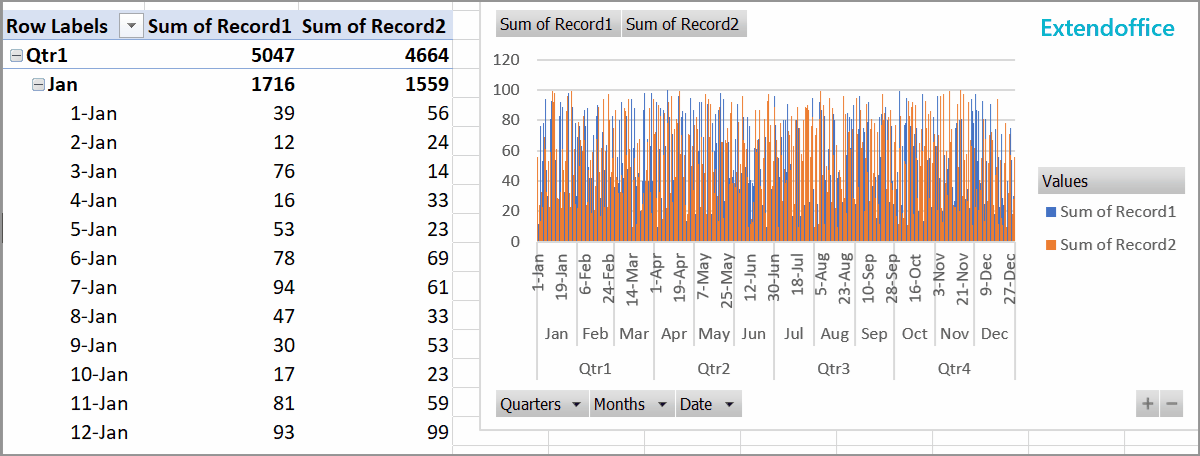The image size is (1200, 456).
Task: Select the Sum of Record1 column header
Action: click(x=221, y=27)
